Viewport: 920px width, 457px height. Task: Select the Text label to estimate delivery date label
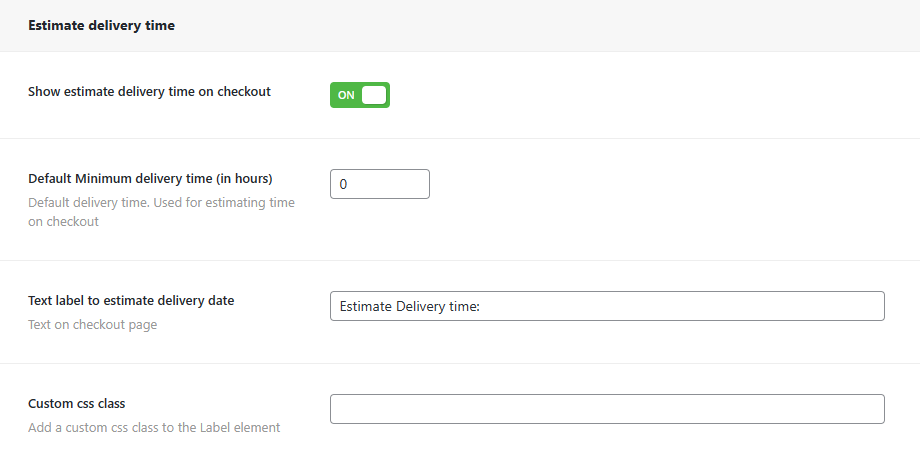click(131, 300)
